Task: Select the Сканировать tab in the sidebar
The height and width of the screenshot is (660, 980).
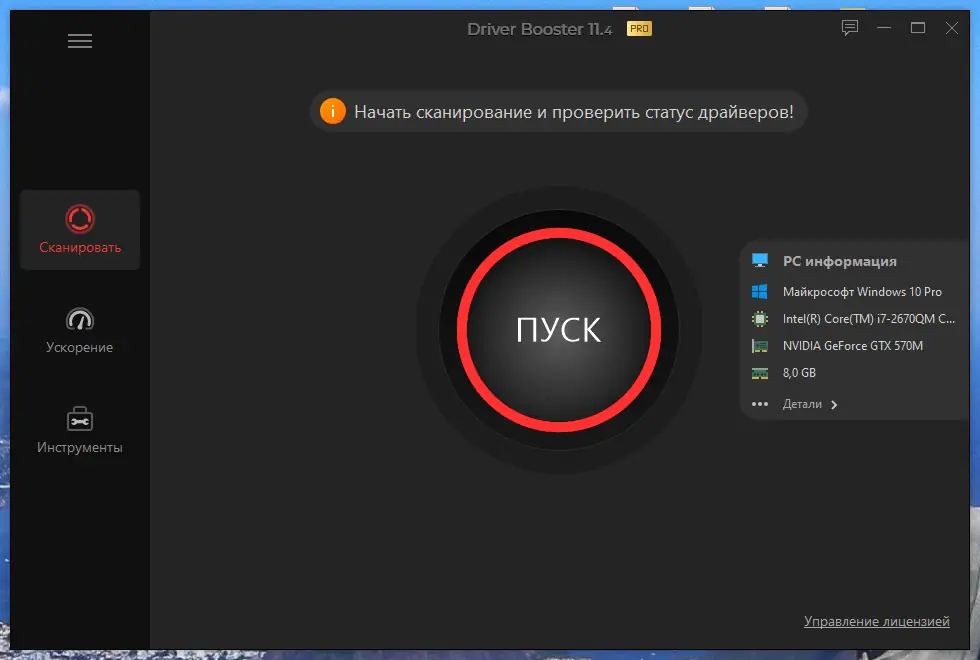Action: click(80, 230)
